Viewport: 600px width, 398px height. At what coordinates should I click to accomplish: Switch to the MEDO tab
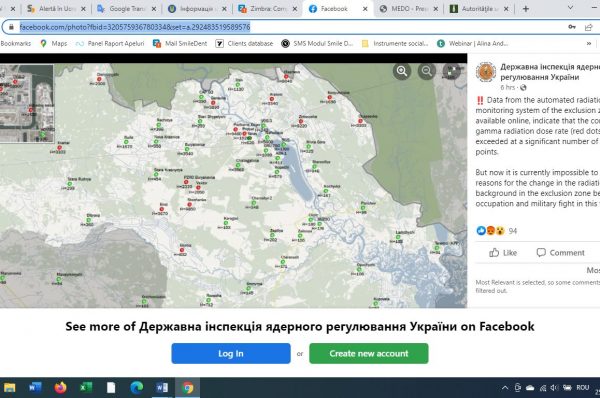pyautogui.click(x=408, y=8)
